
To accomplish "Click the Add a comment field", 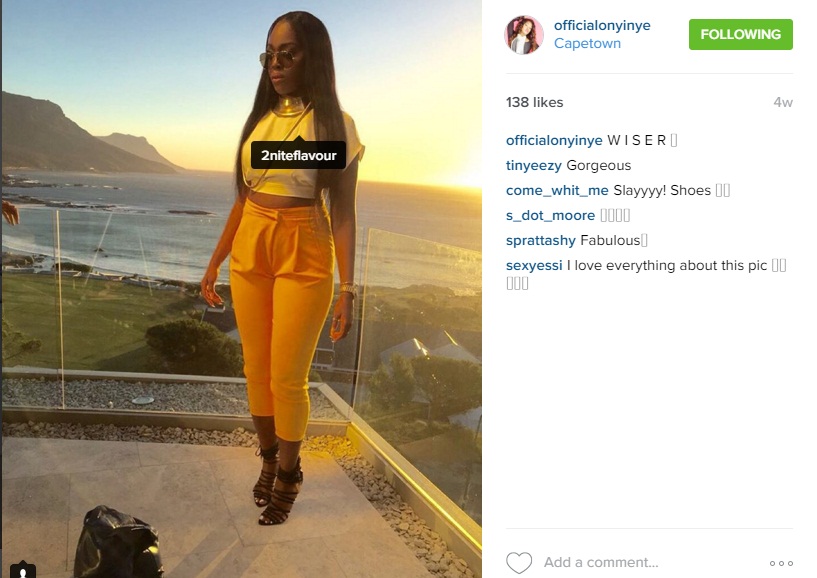I will (x=601, y=562).
